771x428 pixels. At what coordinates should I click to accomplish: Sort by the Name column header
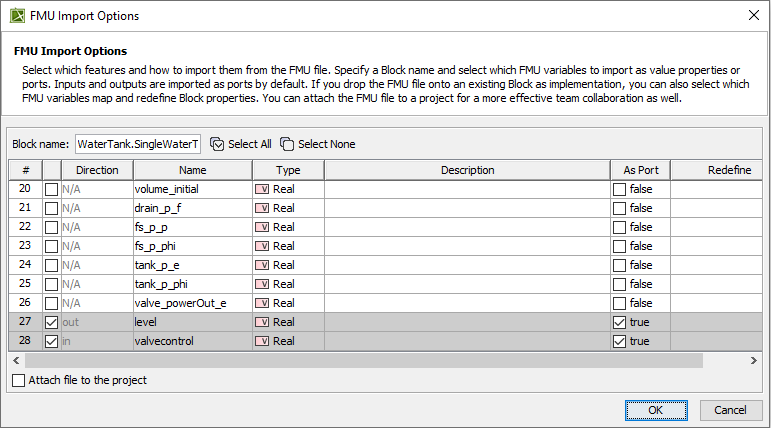tap(192, 170)
